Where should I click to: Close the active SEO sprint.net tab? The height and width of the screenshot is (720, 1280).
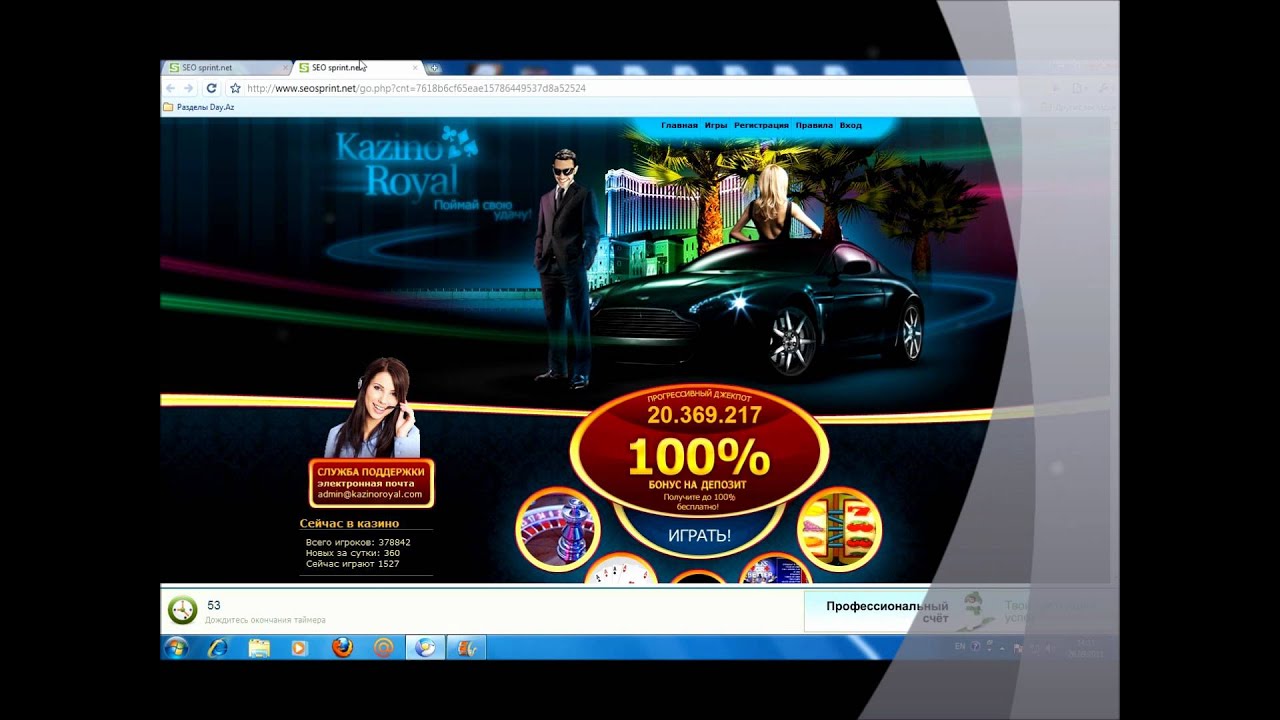pyautogui.click(x=415, y=68)
